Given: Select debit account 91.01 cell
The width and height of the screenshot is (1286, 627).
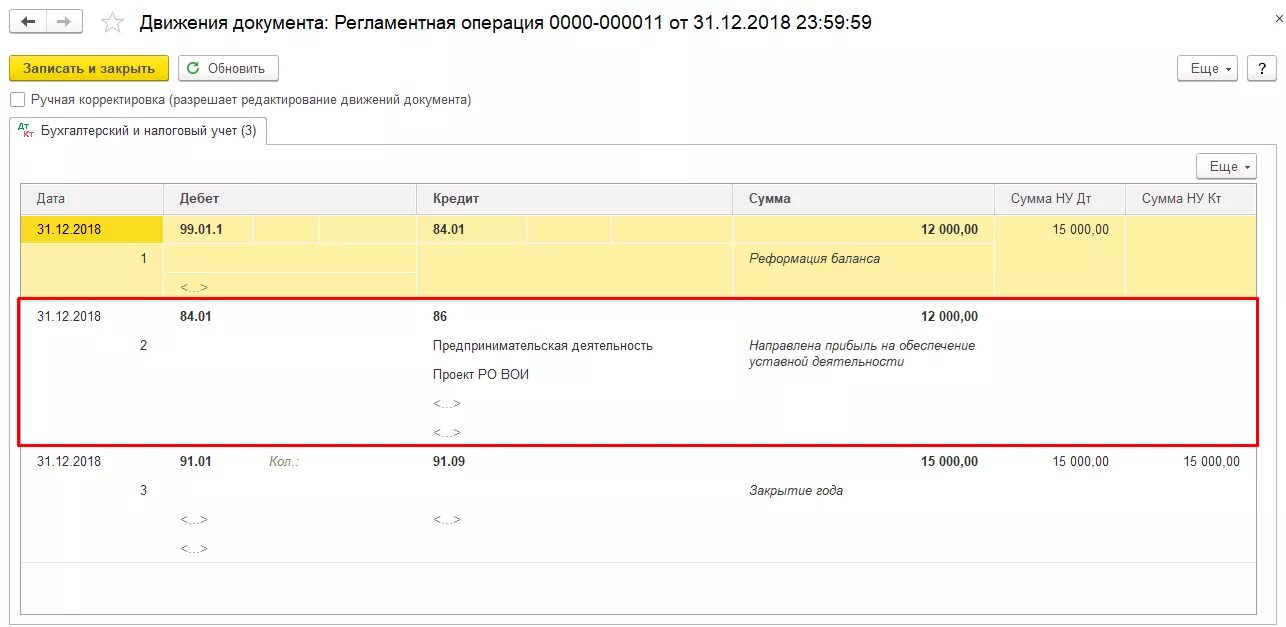Looking at the screenshot, I should pyautogui.click(x=196, y=461).
